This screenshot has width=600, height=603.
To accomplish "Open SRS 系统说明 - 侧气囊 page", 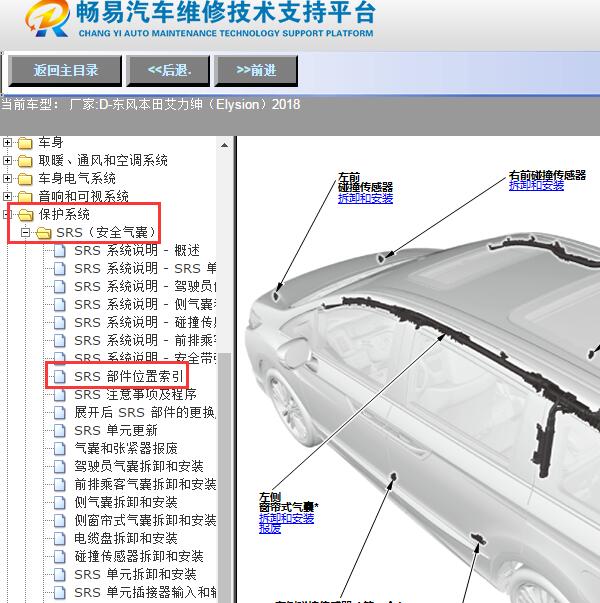I will (145, 304).
